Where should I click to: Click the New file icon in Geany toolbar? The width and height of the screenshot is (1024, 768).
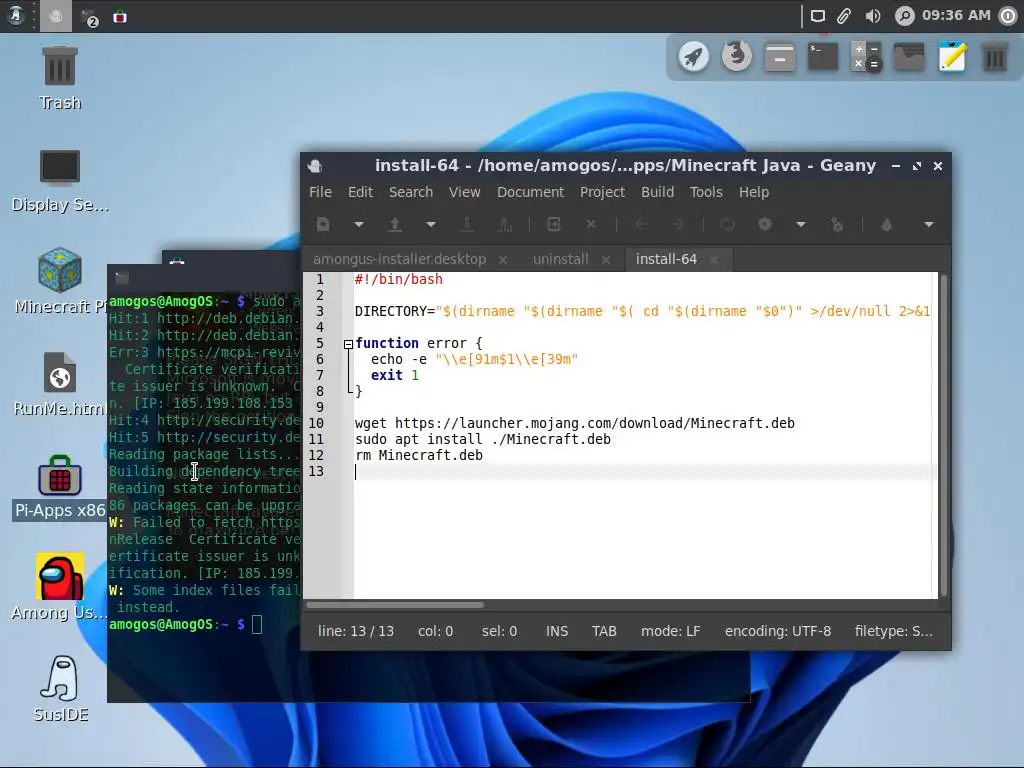point(323,225)
